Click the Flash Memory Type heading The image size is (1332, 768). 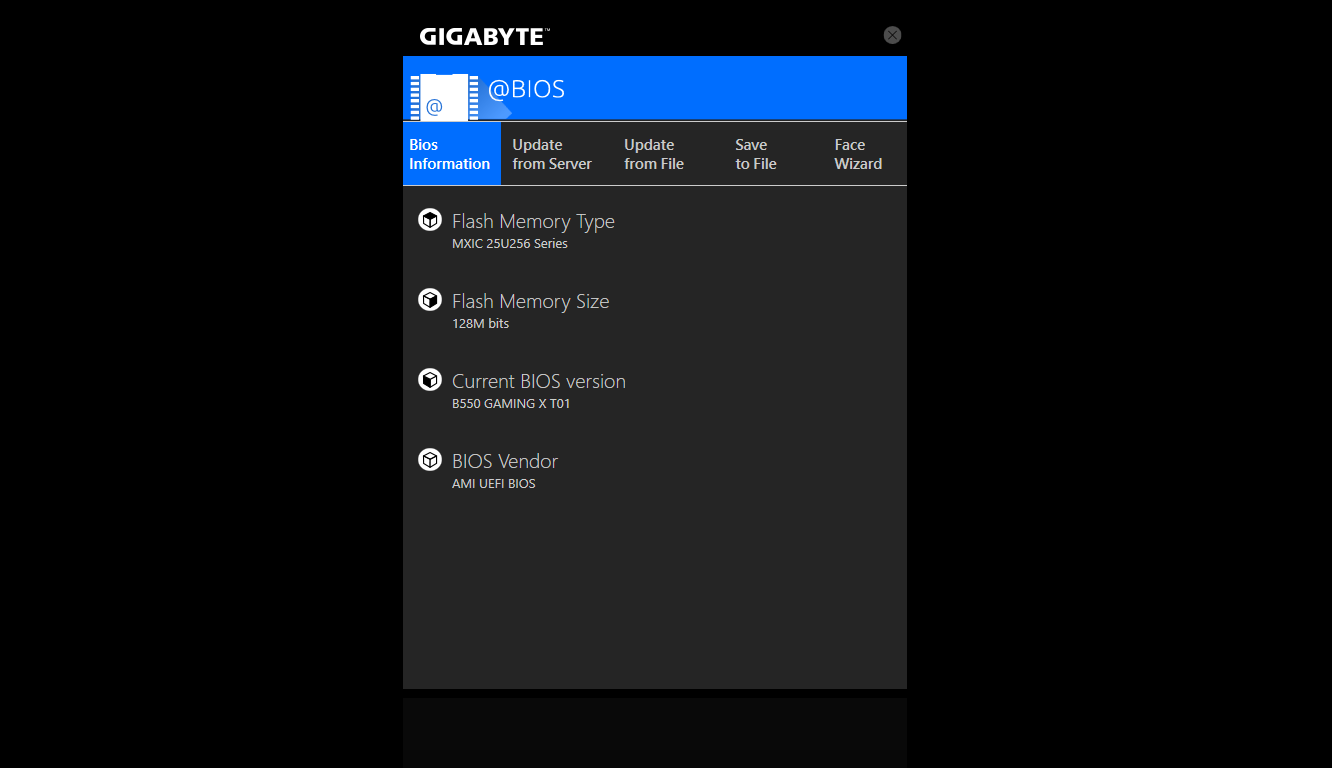pos(533,221)
